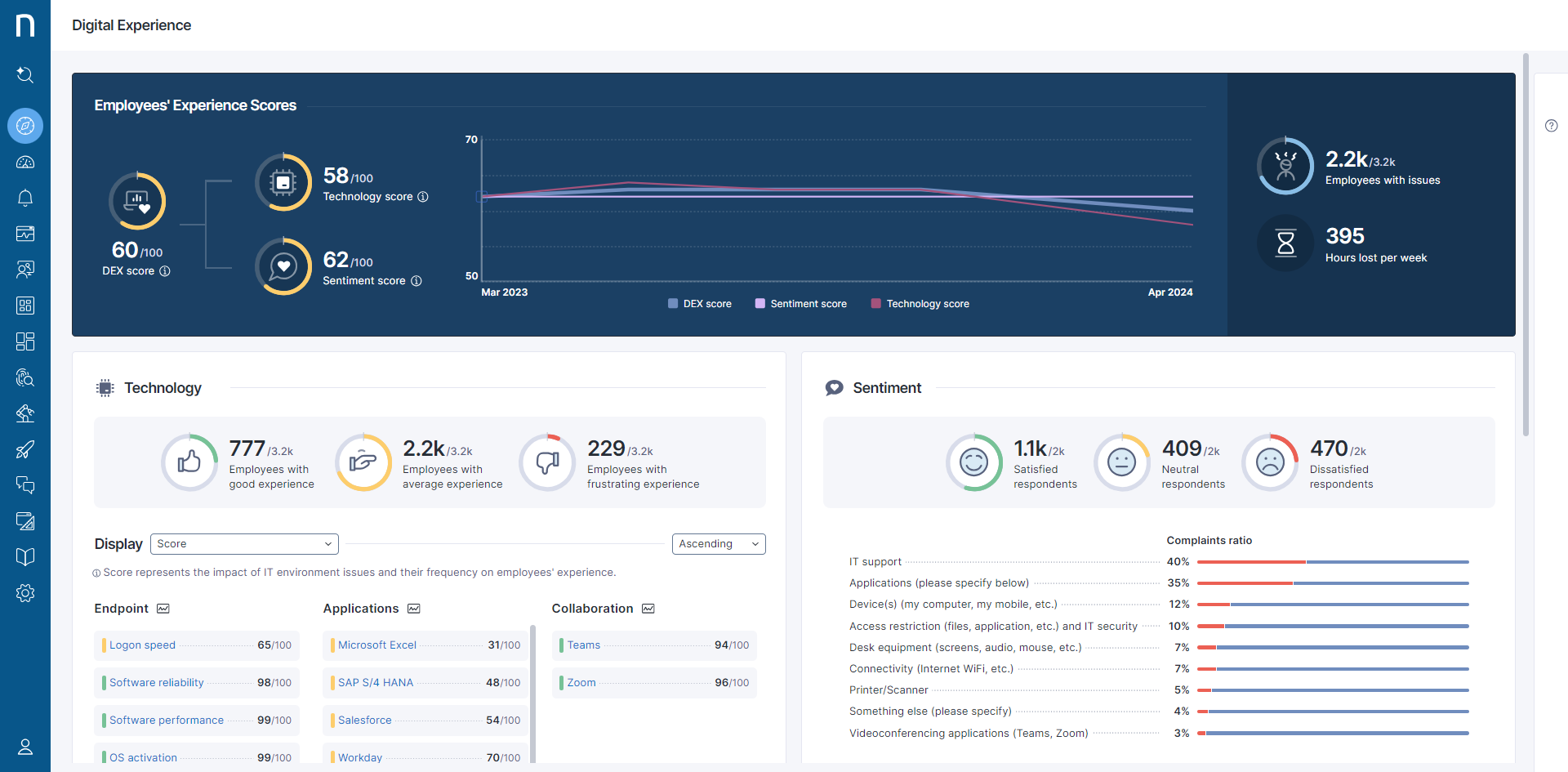Expand the Display Score dropdown
1568x772 pixels.
coord(244,544)
